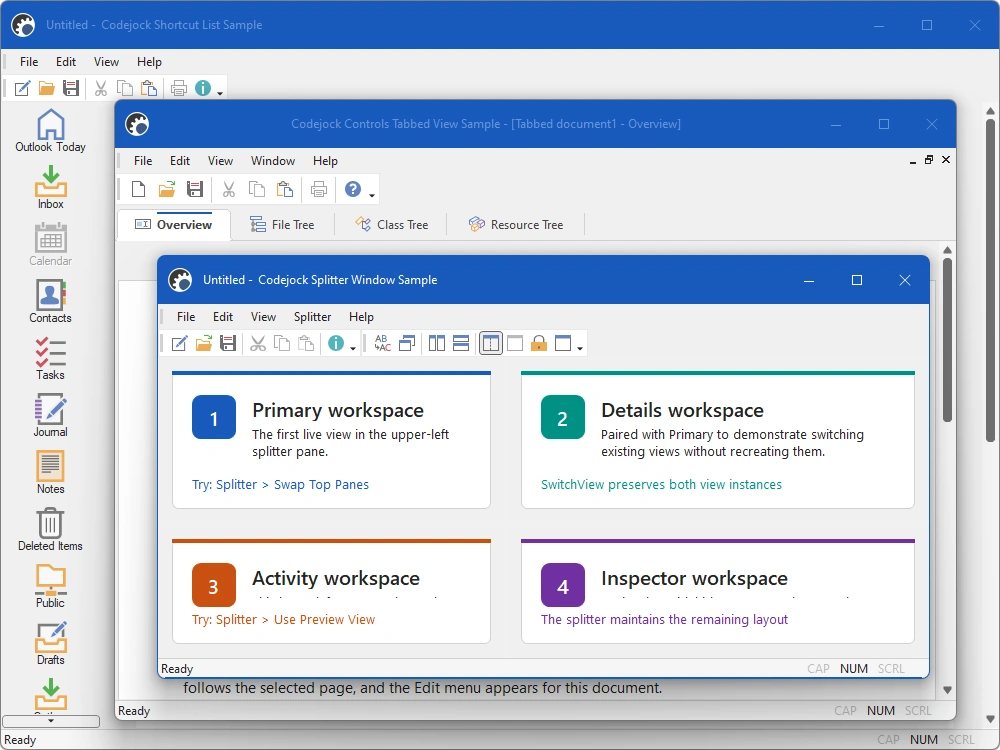Click Save in Tabbed View toolbar
This screenshot has width=1000, height=750.
(x=195, y=189)
